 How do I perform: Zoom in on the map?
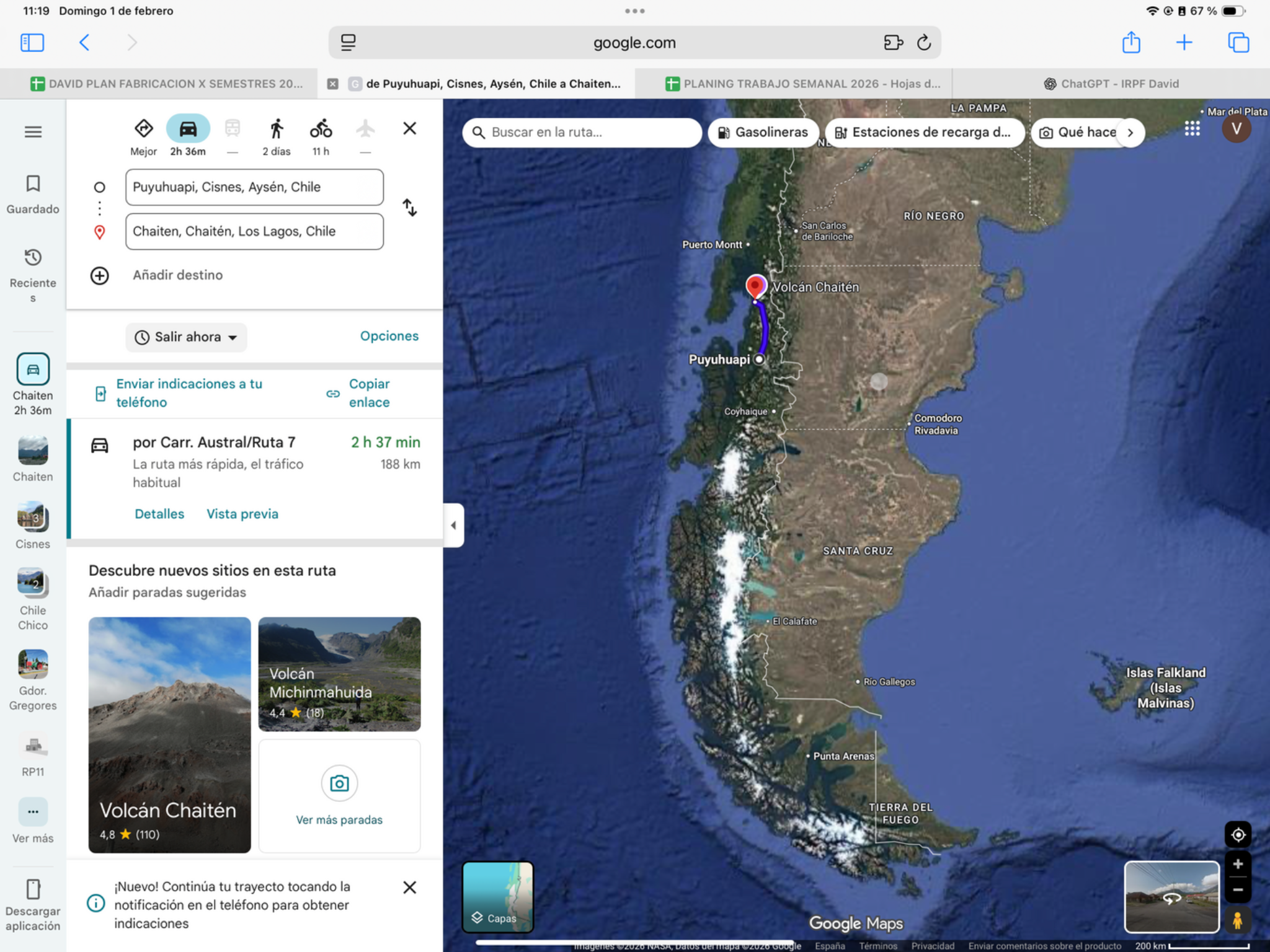1238,864
